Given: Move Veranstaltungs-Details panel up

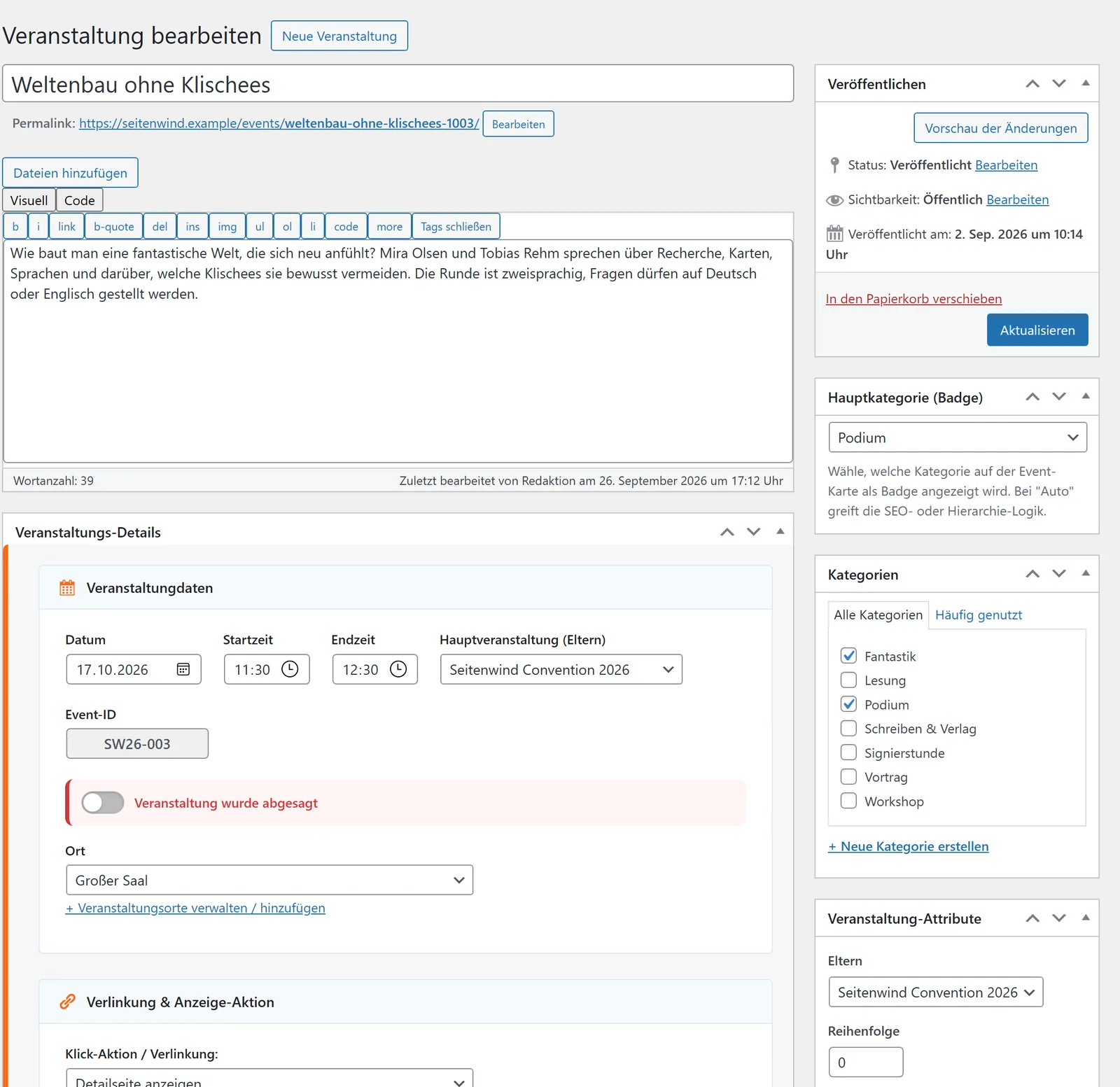Looking at the screenshot, I should pos(727,532).
